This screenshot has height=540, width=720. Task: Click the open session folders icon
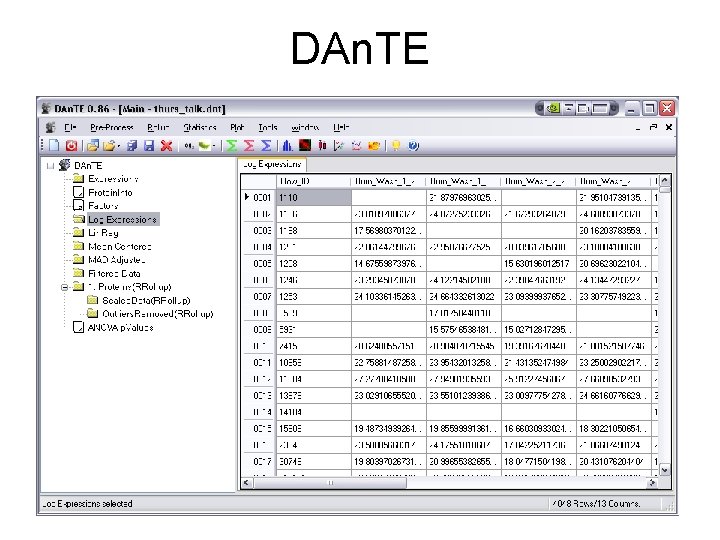93,146
